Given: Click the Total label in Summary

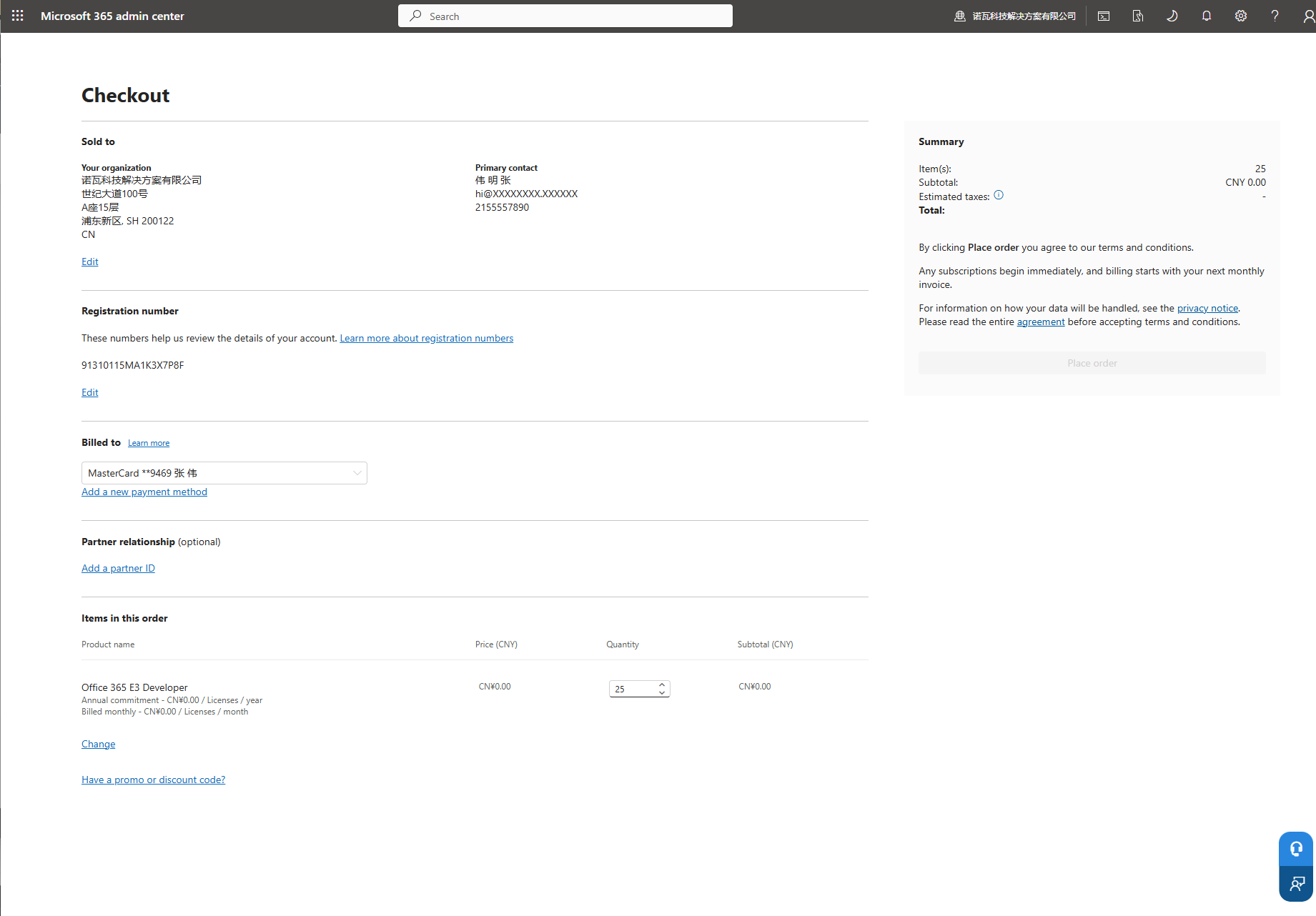Looking at the screenshot, I should (932, 210).
